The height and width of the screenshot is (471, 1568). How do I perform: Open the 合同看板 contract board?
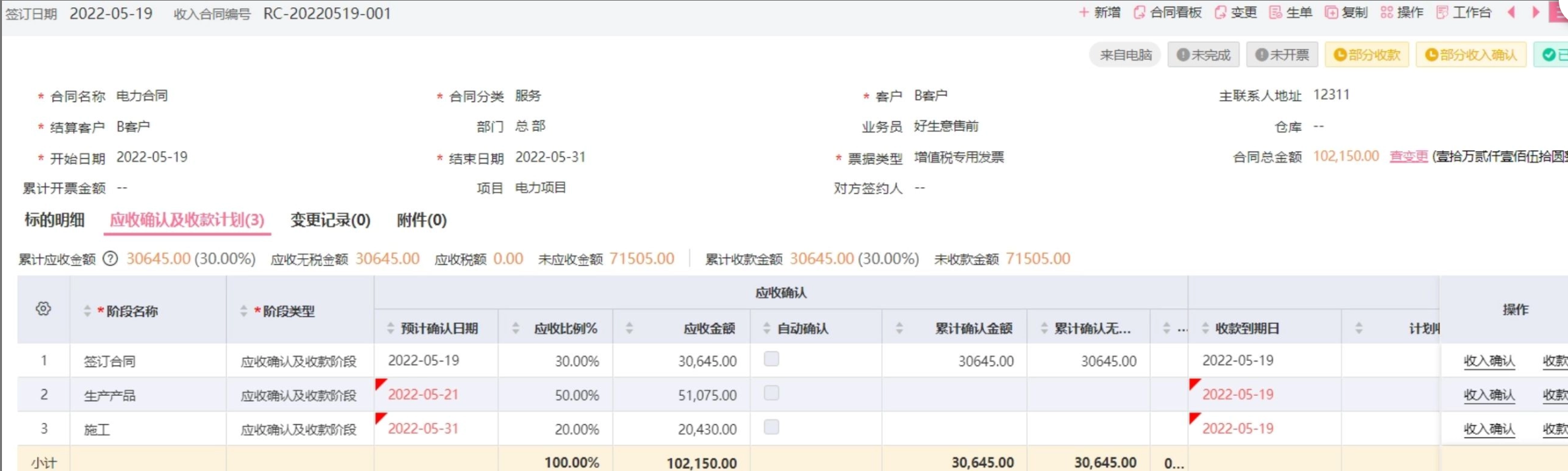1140,13
